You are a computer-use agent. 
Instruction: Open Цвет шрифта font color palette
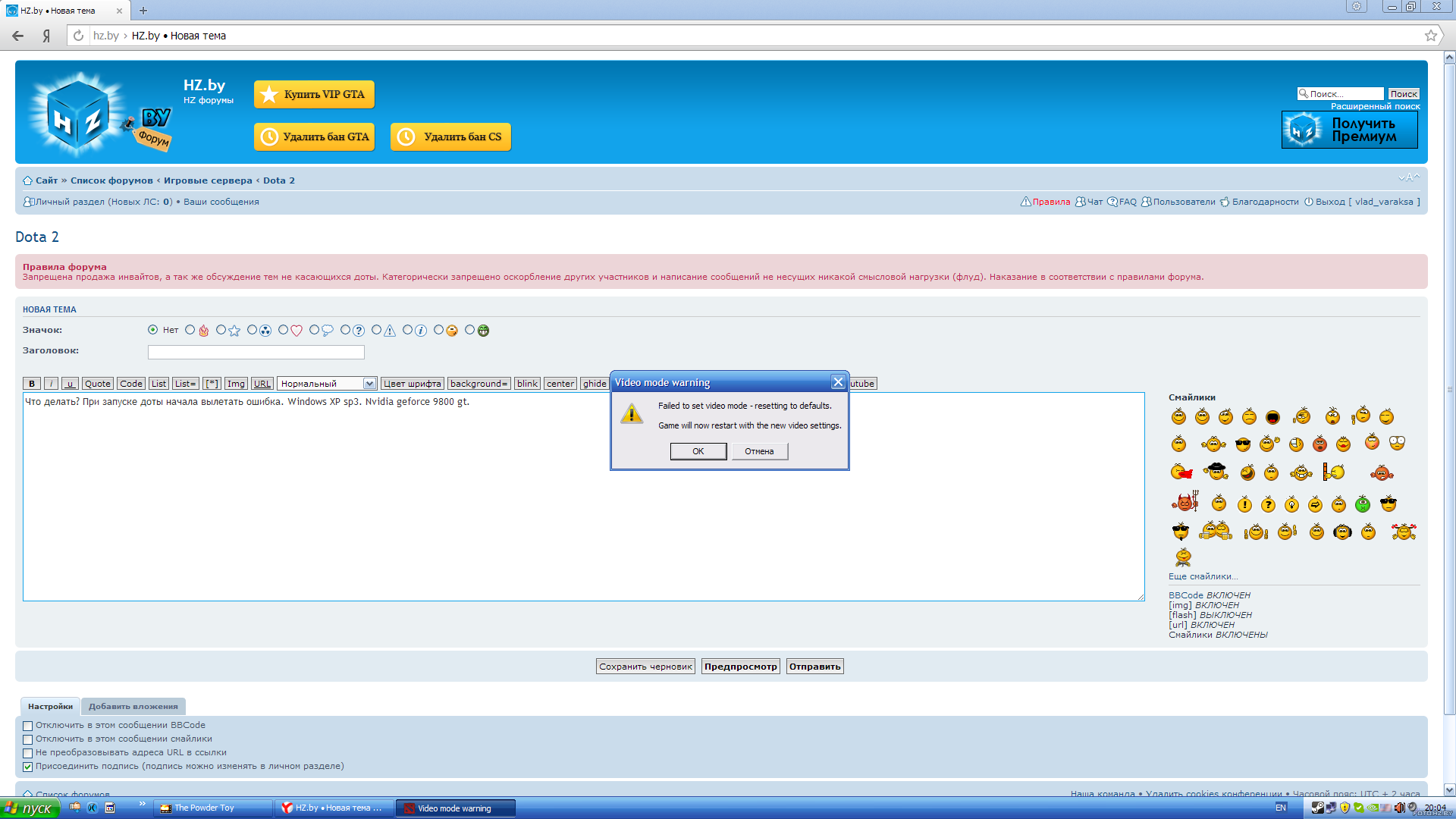412,384
